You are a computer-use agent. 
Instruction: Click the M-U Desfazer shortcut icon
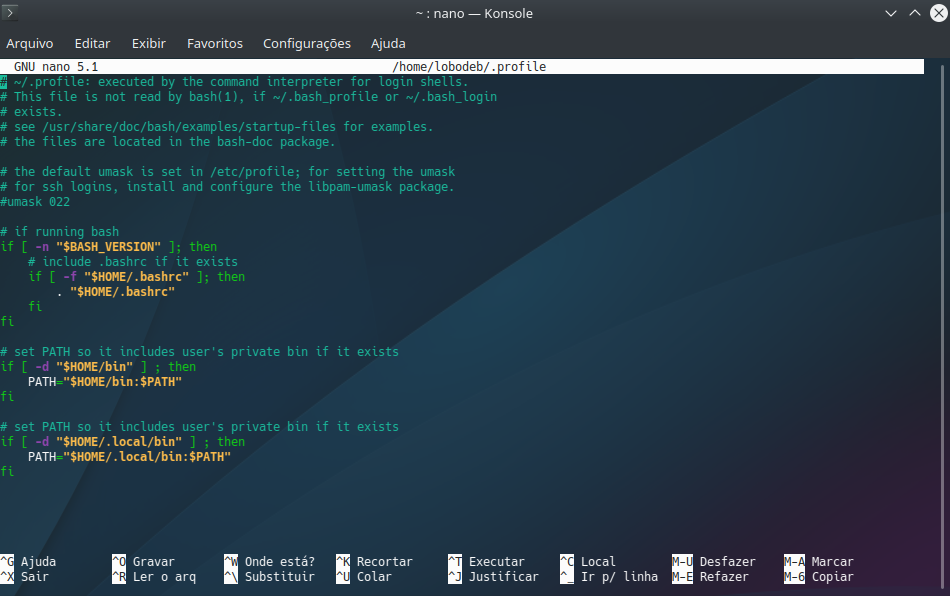tap(681, 561)
